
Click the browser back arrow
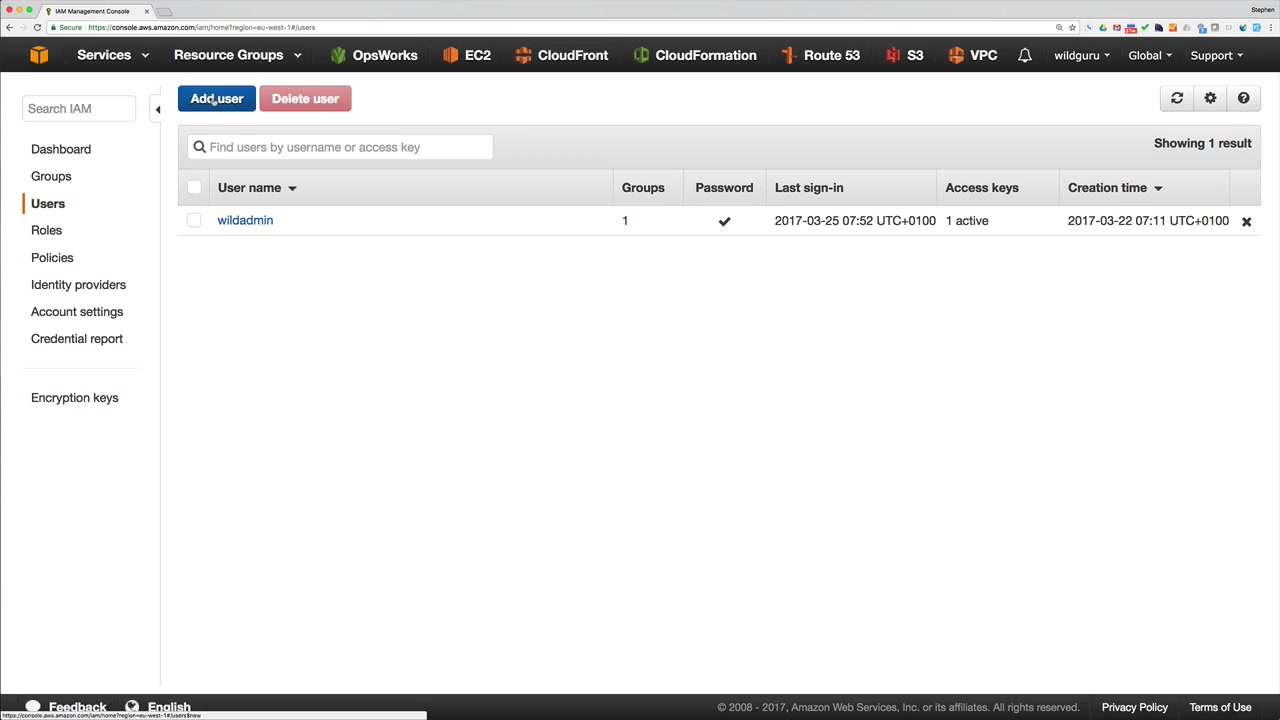pos(9,27)
